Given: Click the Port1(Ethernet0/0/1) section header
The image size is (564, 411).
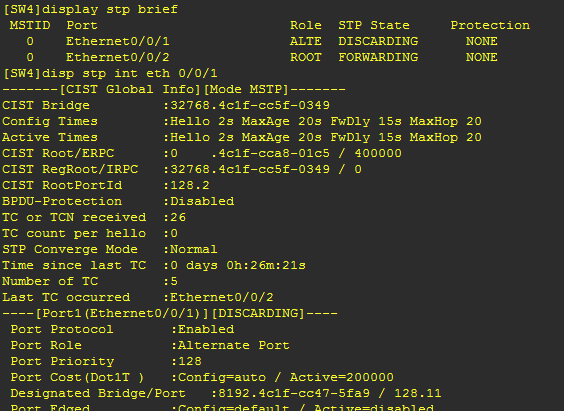Looking at the screenshot, I should [170, 313].
